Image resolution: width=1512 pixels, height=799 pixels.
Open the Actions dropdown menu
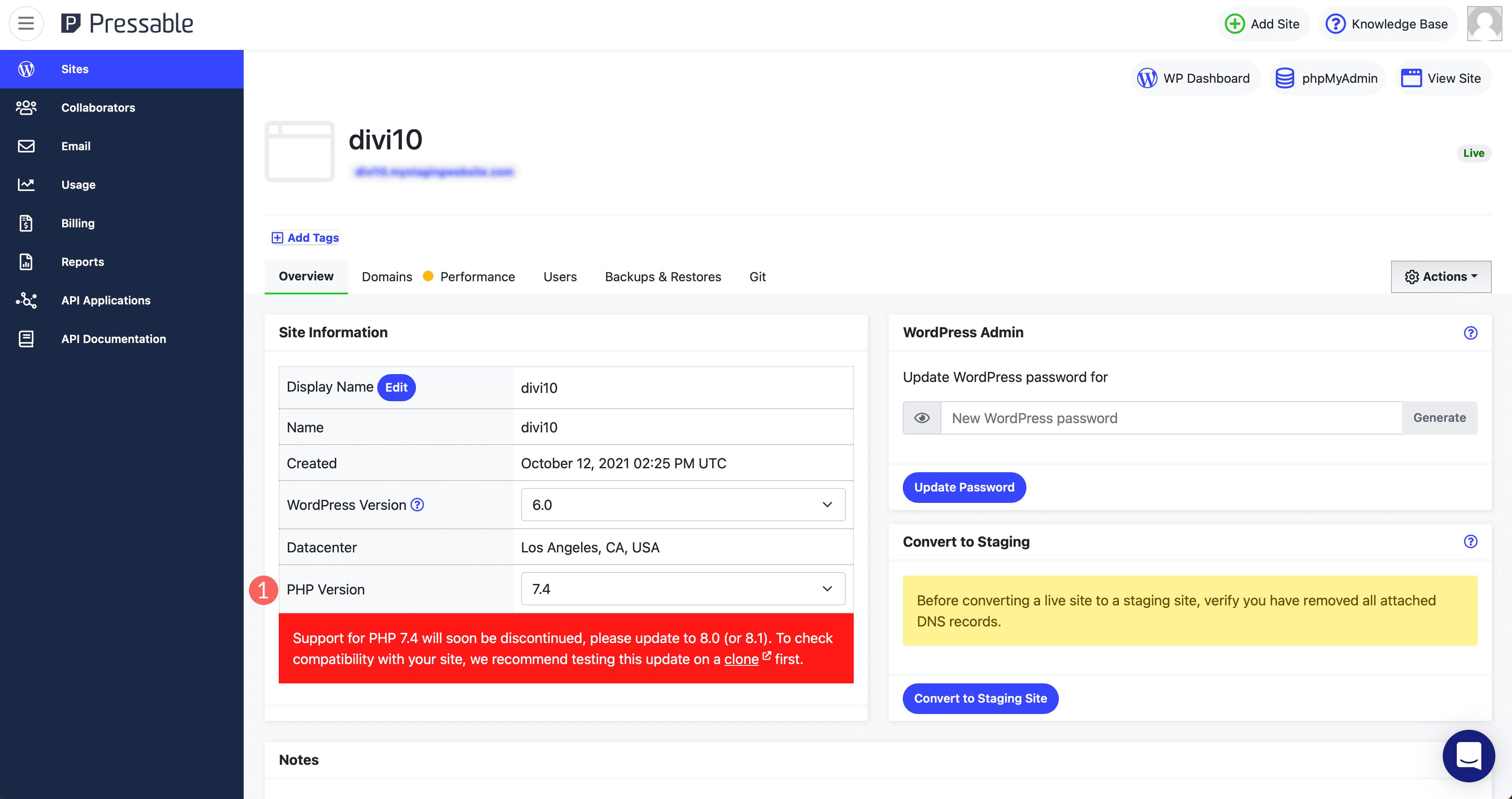(1440, 276)
